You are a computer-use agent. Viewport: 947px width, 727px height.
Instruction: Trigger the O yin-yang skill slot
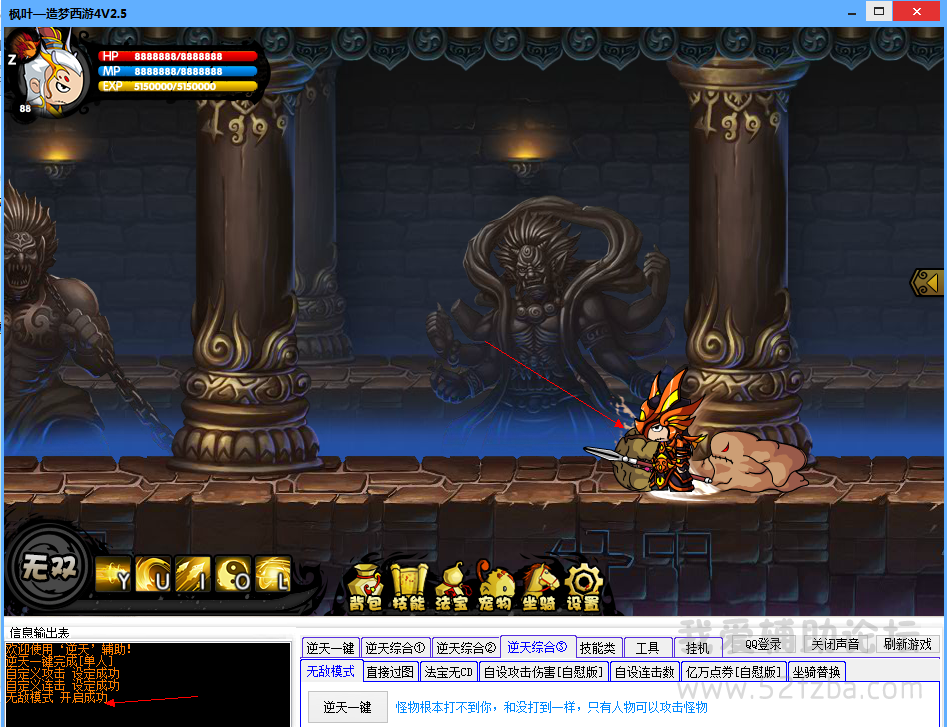(233, 574)
